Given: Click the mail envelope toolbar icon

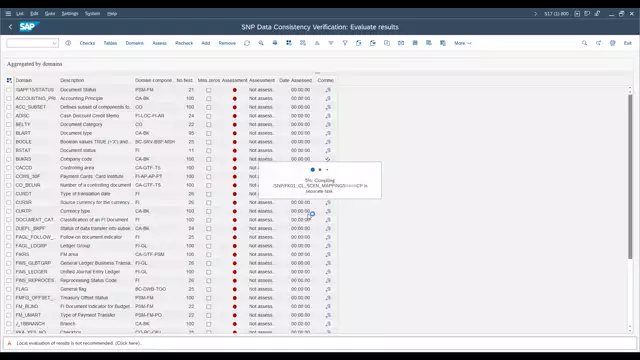Looking at the screenshot, I should [x=401, y=43].
